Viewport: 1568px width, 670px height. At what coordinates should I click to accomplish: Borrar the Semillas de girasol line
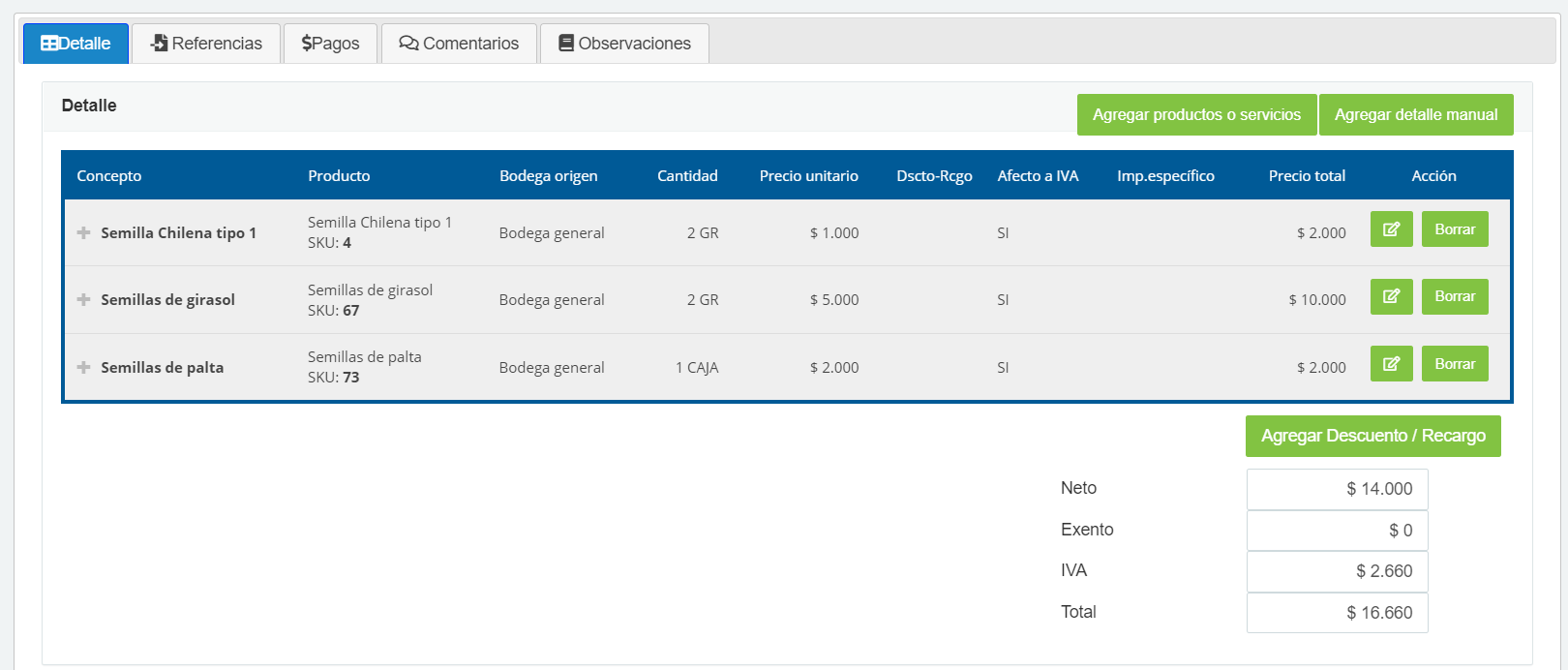1454,296
